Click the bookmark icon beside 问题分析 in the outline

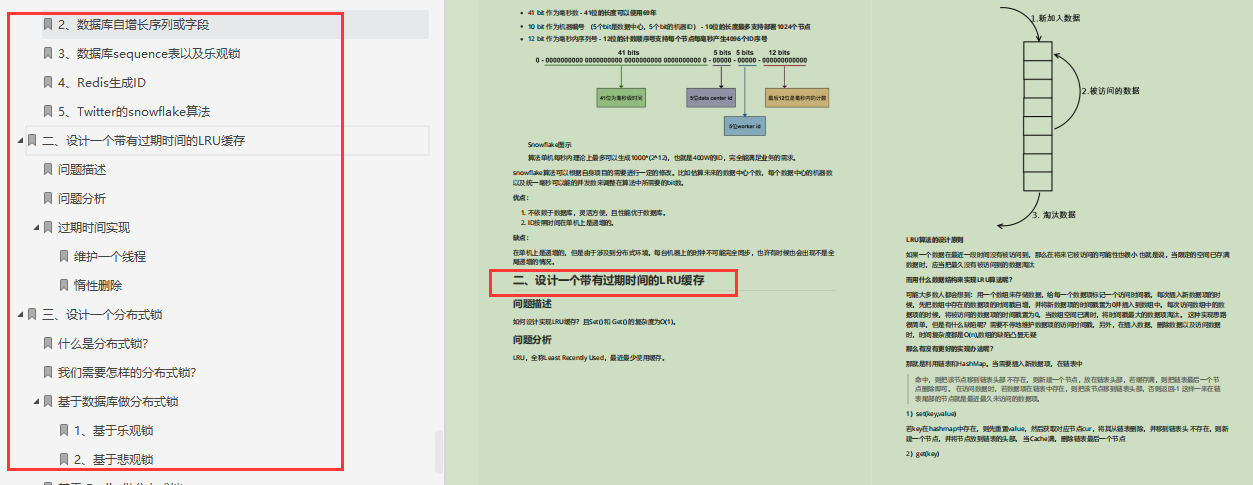coord(48,198)
